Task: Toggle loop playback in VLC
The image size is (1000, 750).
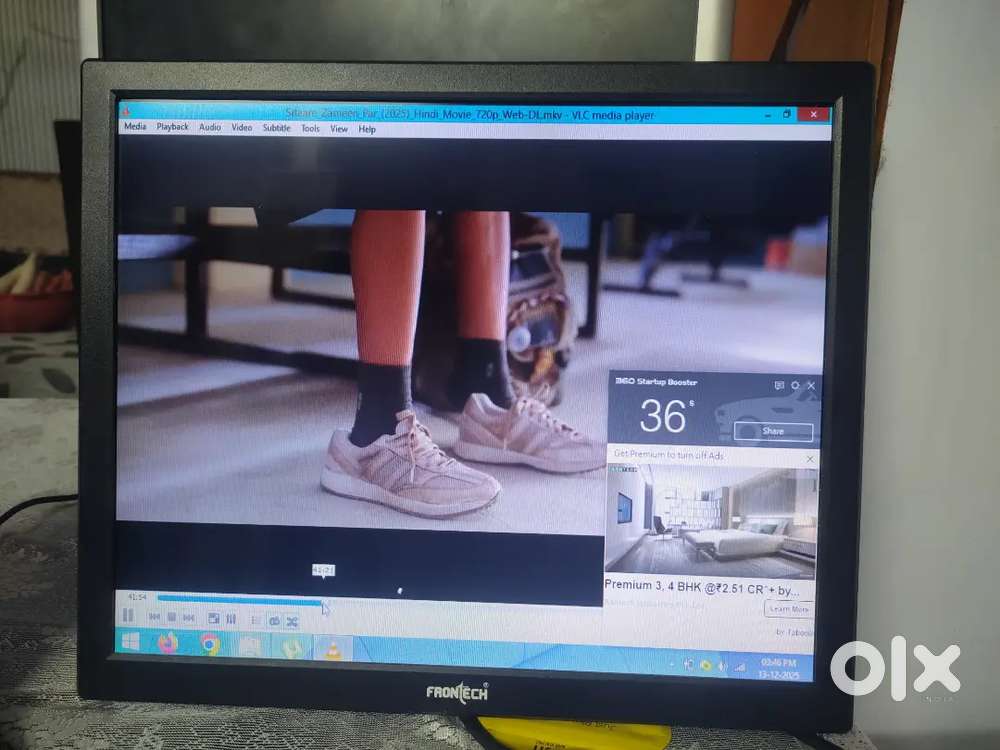Action: click(274, 618)
